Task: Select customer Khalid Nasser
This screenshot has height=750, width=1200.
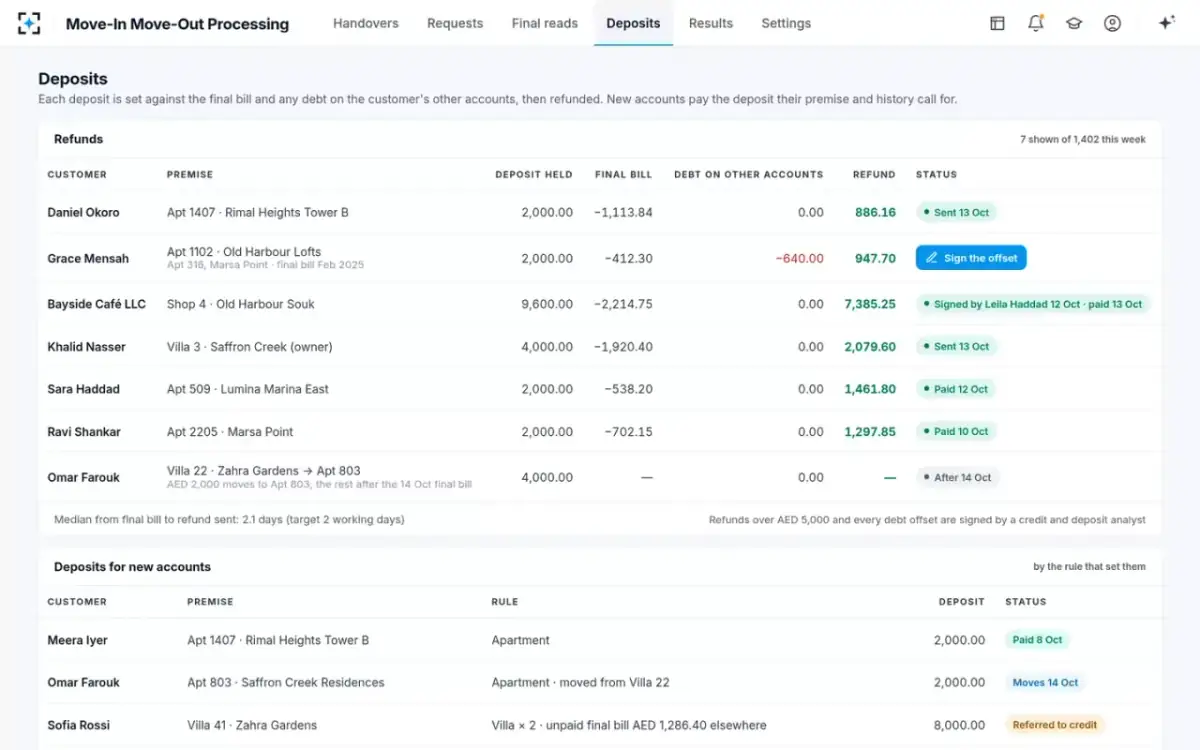Action: pos(86,347)
